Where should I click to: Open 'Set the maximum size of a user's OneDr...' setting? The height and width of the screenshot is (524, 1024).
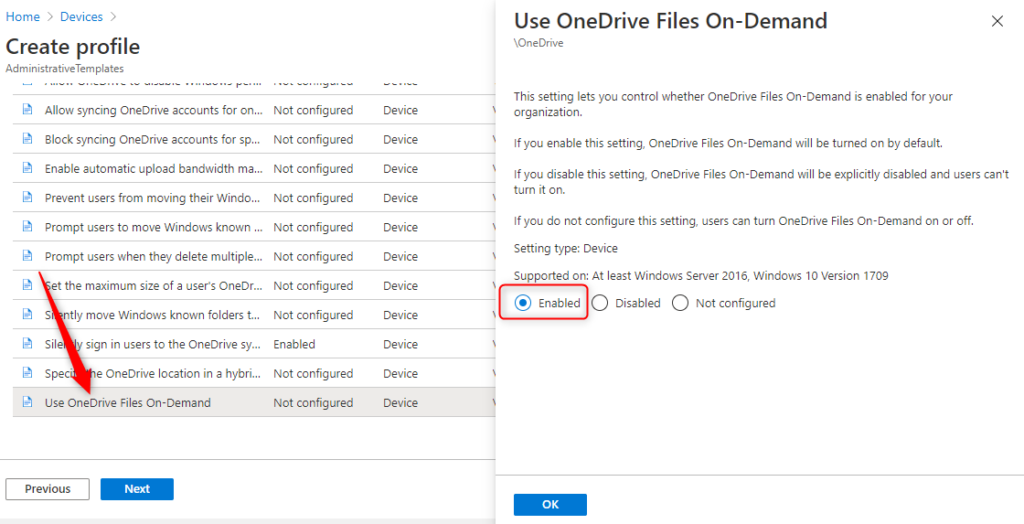(154, 286)
